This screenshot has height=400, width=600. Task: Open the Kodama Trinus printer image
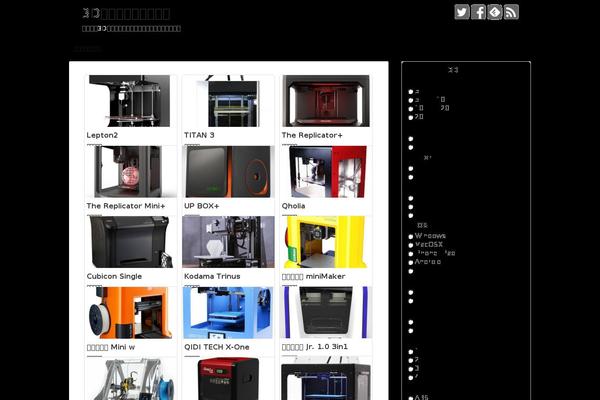228,242
